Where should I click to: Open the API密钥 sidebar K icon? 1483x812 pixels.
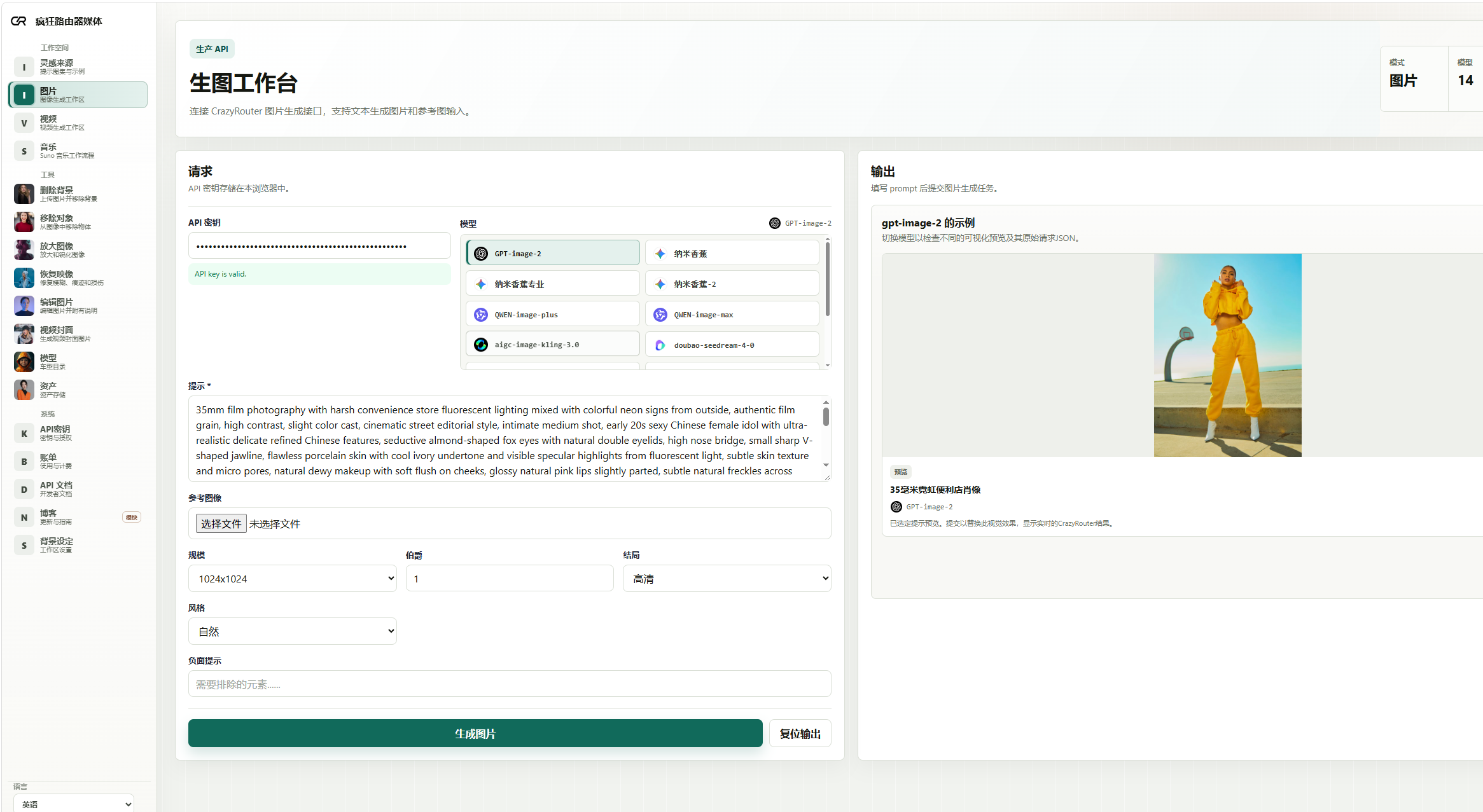coord(24,433)
